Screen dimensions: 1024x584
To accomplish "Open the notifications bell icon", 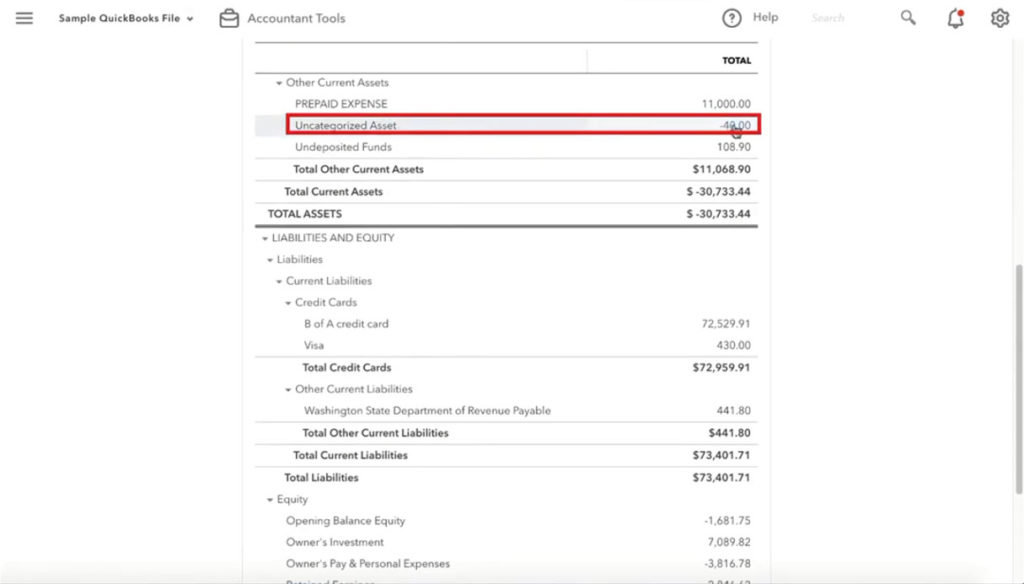I will click(953, 18).
